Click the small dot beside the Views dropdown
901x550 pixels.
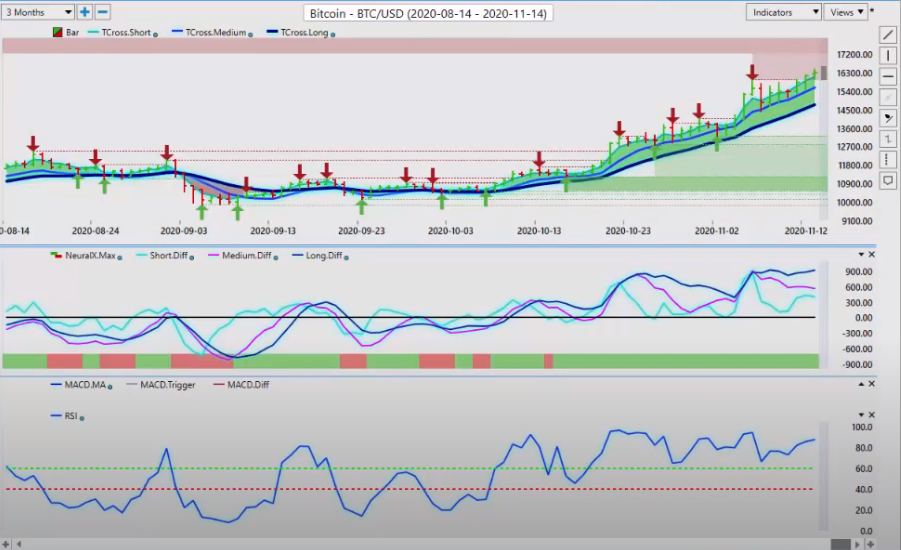click(872, 10)
